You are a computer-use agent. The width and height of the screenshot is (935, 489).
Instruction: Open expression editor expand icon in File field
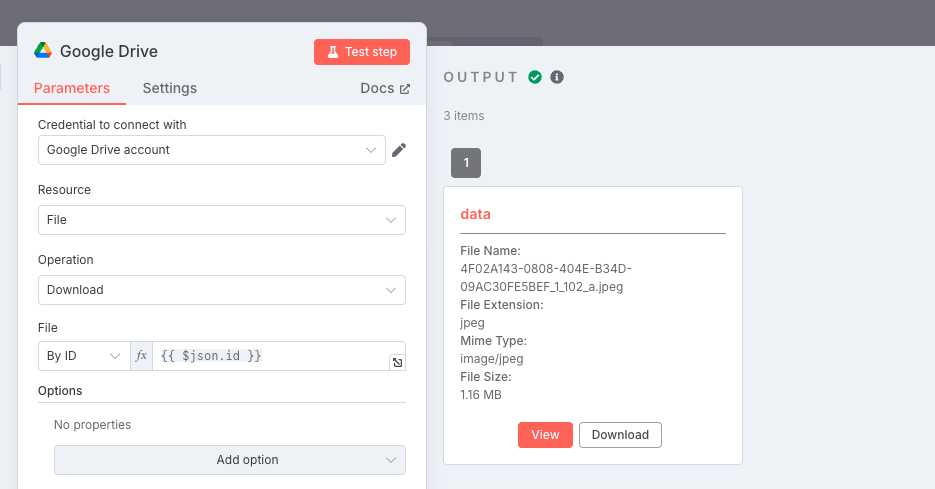click(x=397, y=362)
